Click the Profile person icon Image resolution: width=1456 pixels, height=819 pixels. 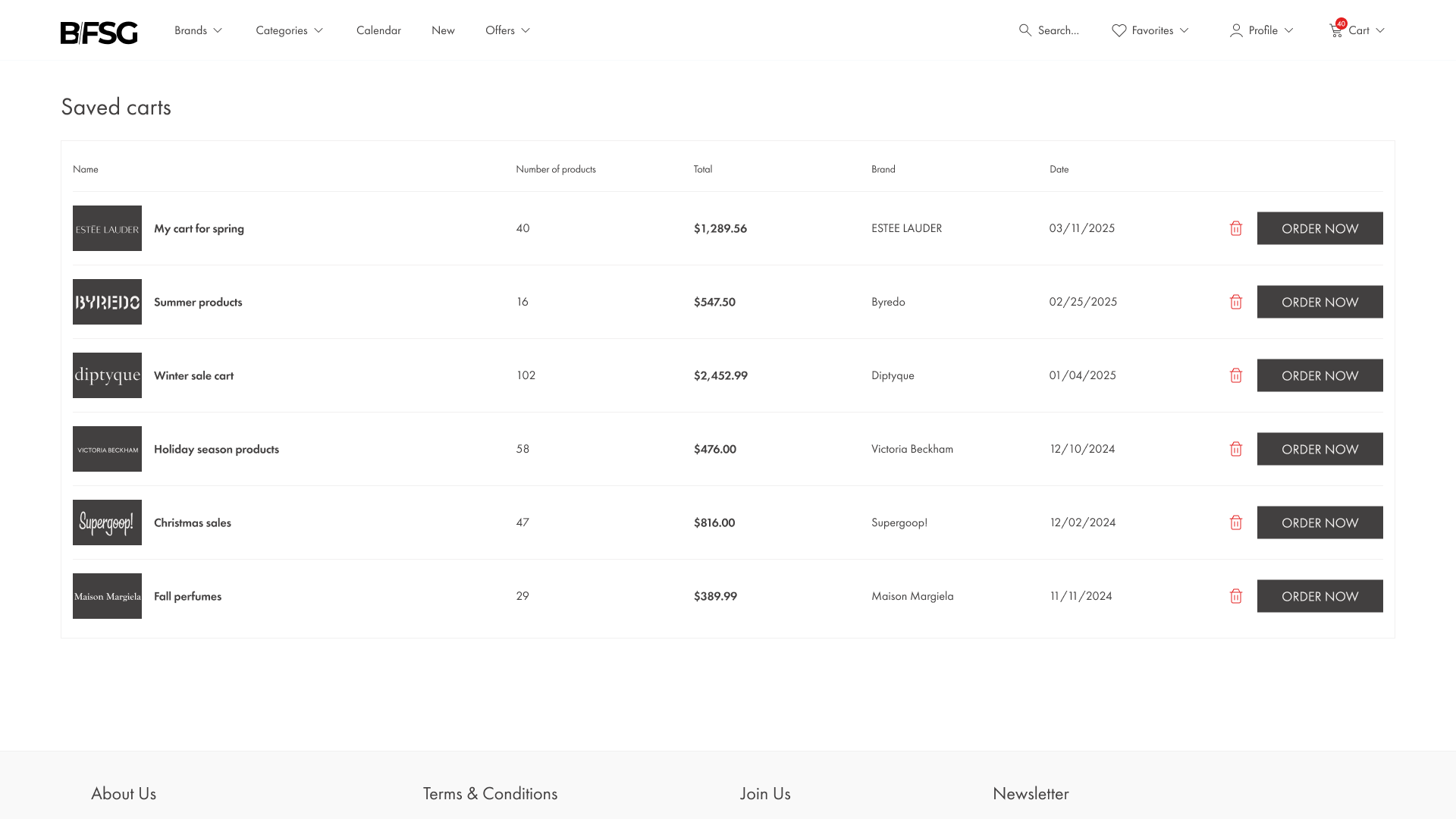coord(1236,30)
